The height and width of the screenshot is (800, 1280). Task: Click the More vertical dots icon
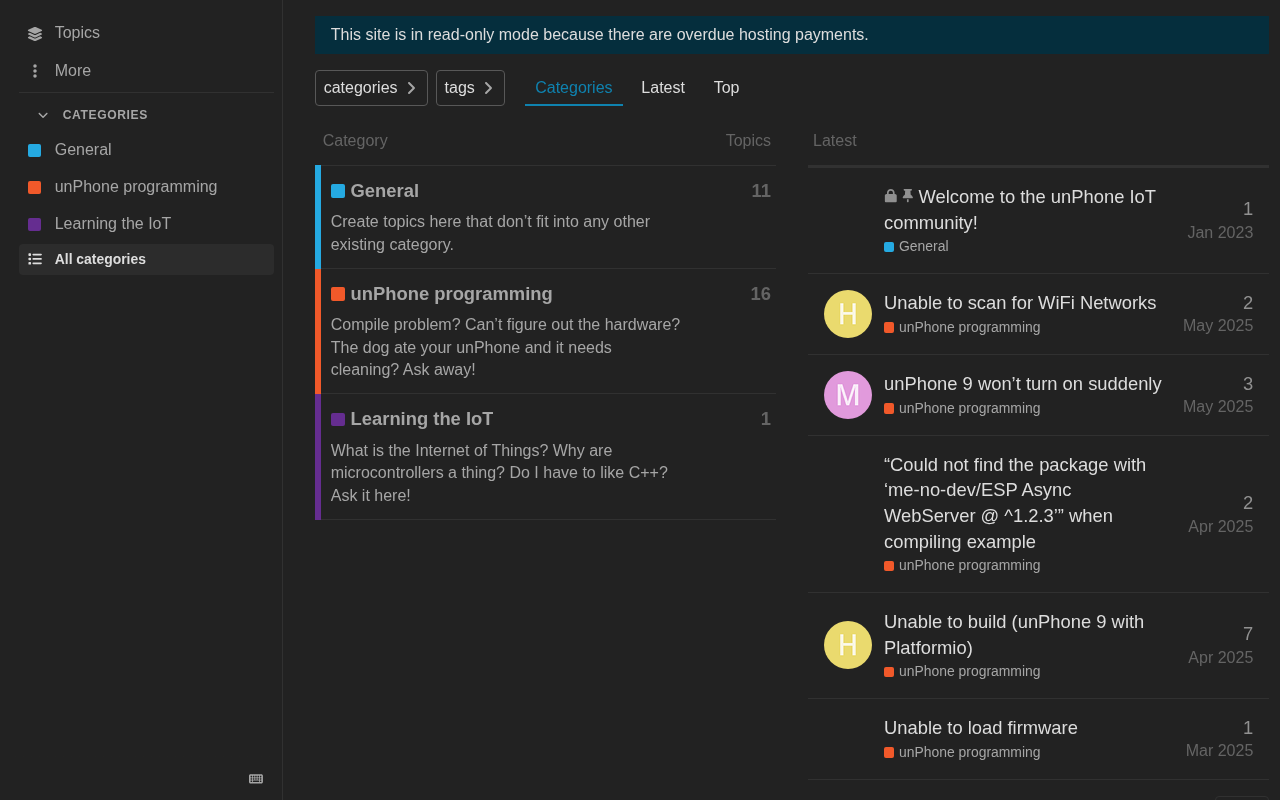tap(35, 71)
